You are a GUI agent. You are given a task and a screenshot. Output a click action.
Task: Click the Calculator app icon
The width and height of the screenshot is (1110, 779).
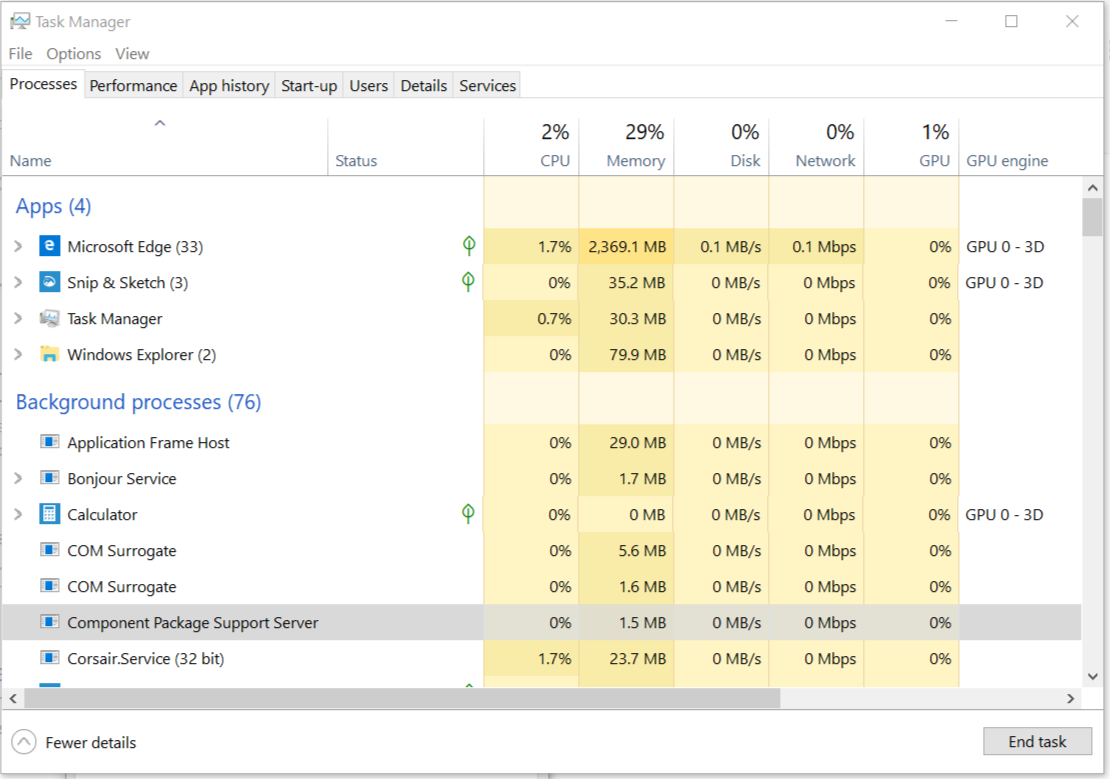(49, 514)
